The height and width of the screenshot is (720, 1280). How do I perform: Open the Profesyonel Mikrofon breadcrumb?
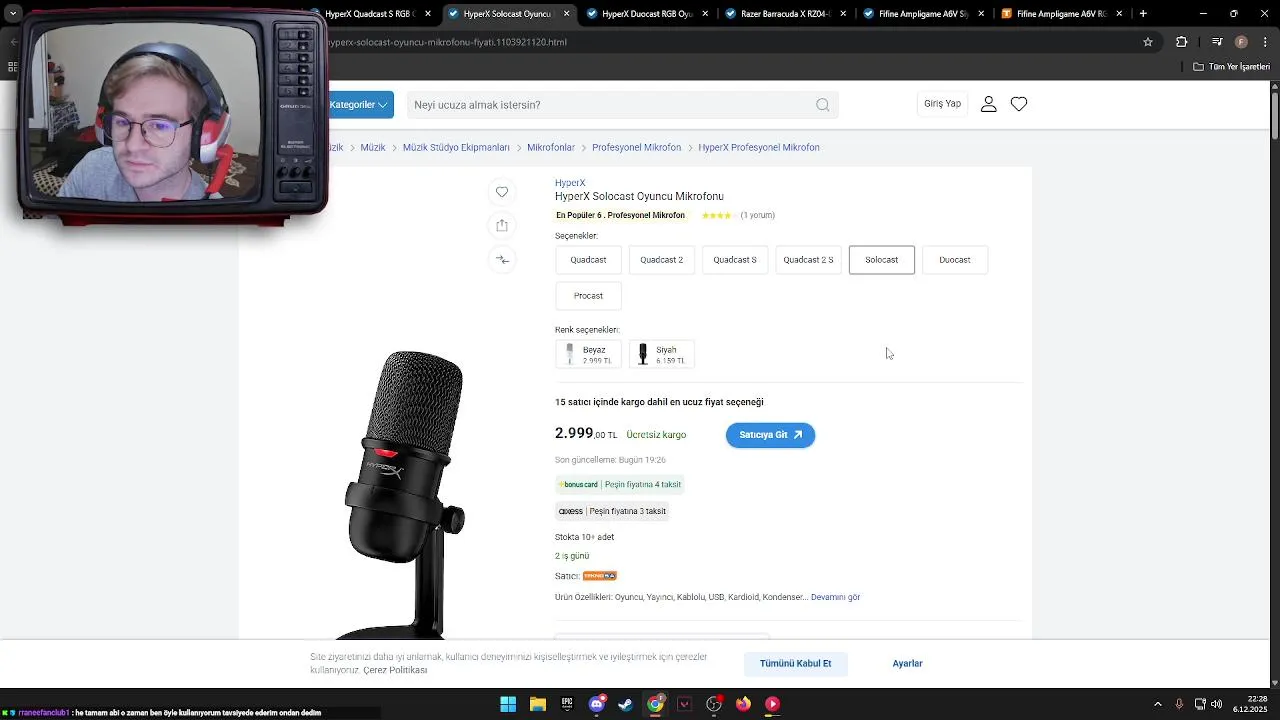(636, 148)
